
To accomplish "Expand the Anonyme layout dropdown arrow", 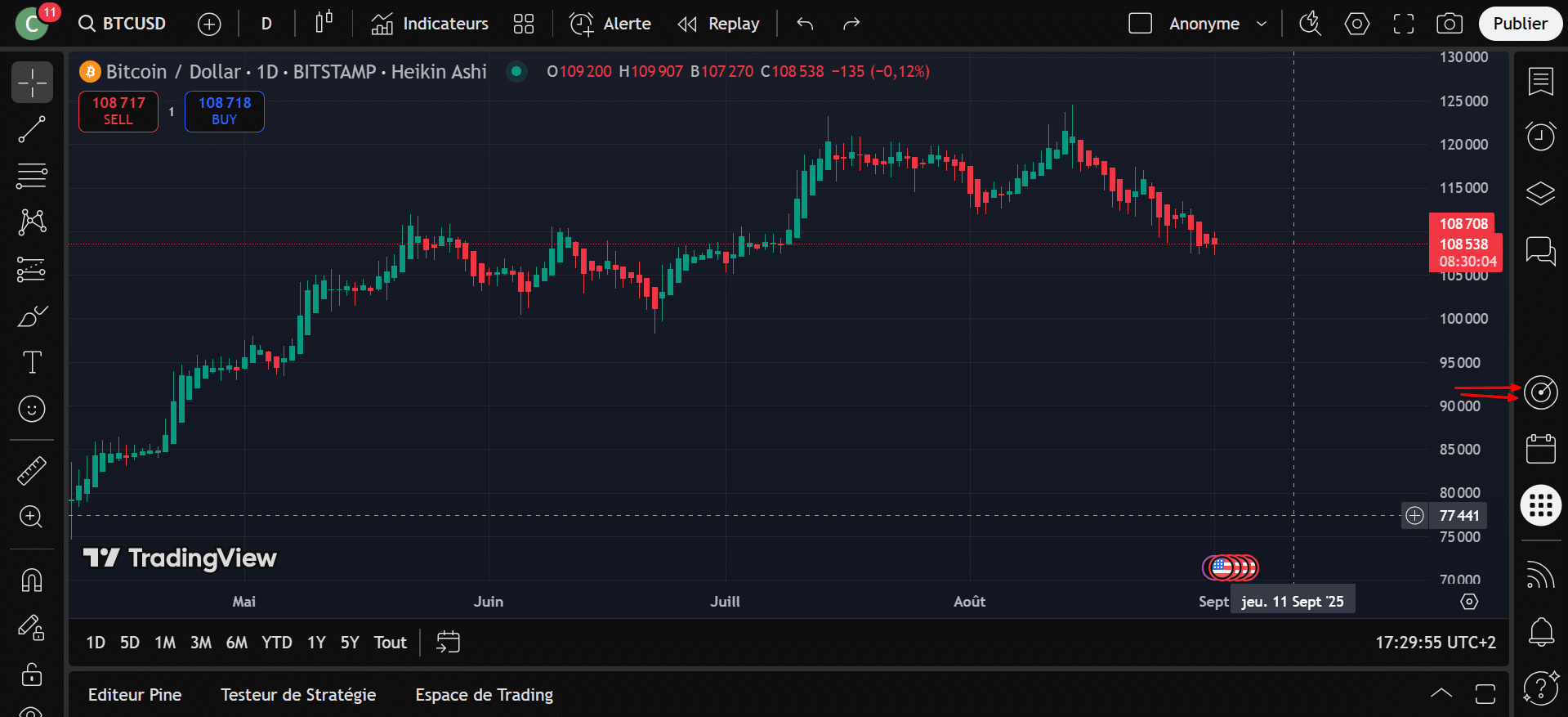I will click(1262, 24).
